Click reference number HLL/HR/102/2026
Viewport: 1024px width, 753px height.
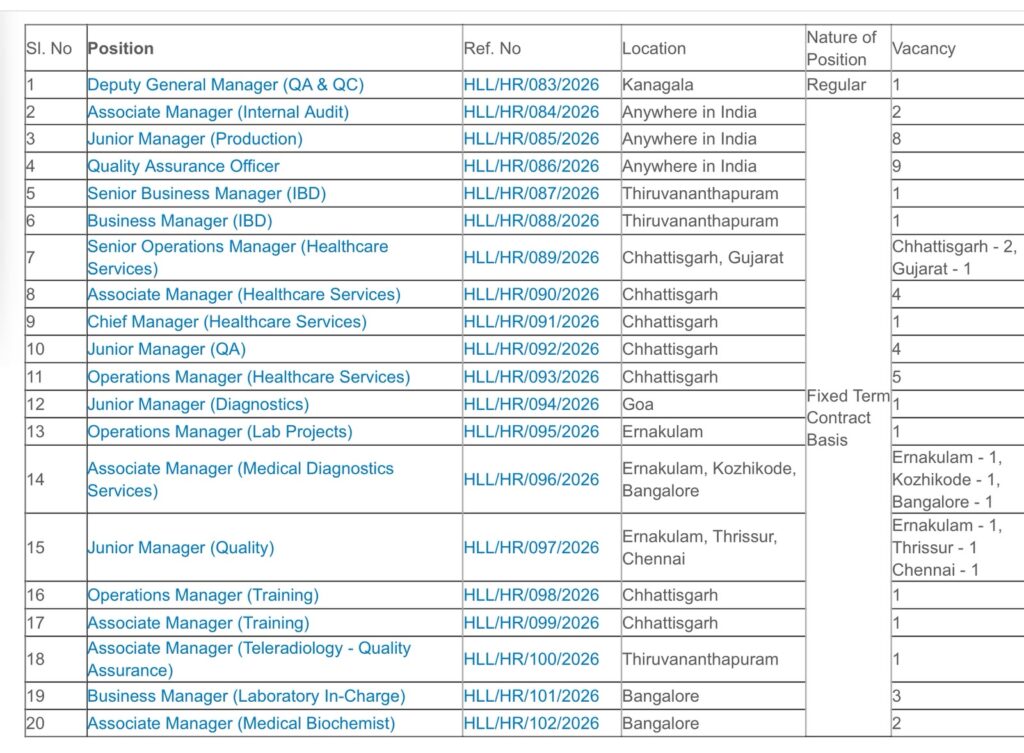tap(531, 724)
